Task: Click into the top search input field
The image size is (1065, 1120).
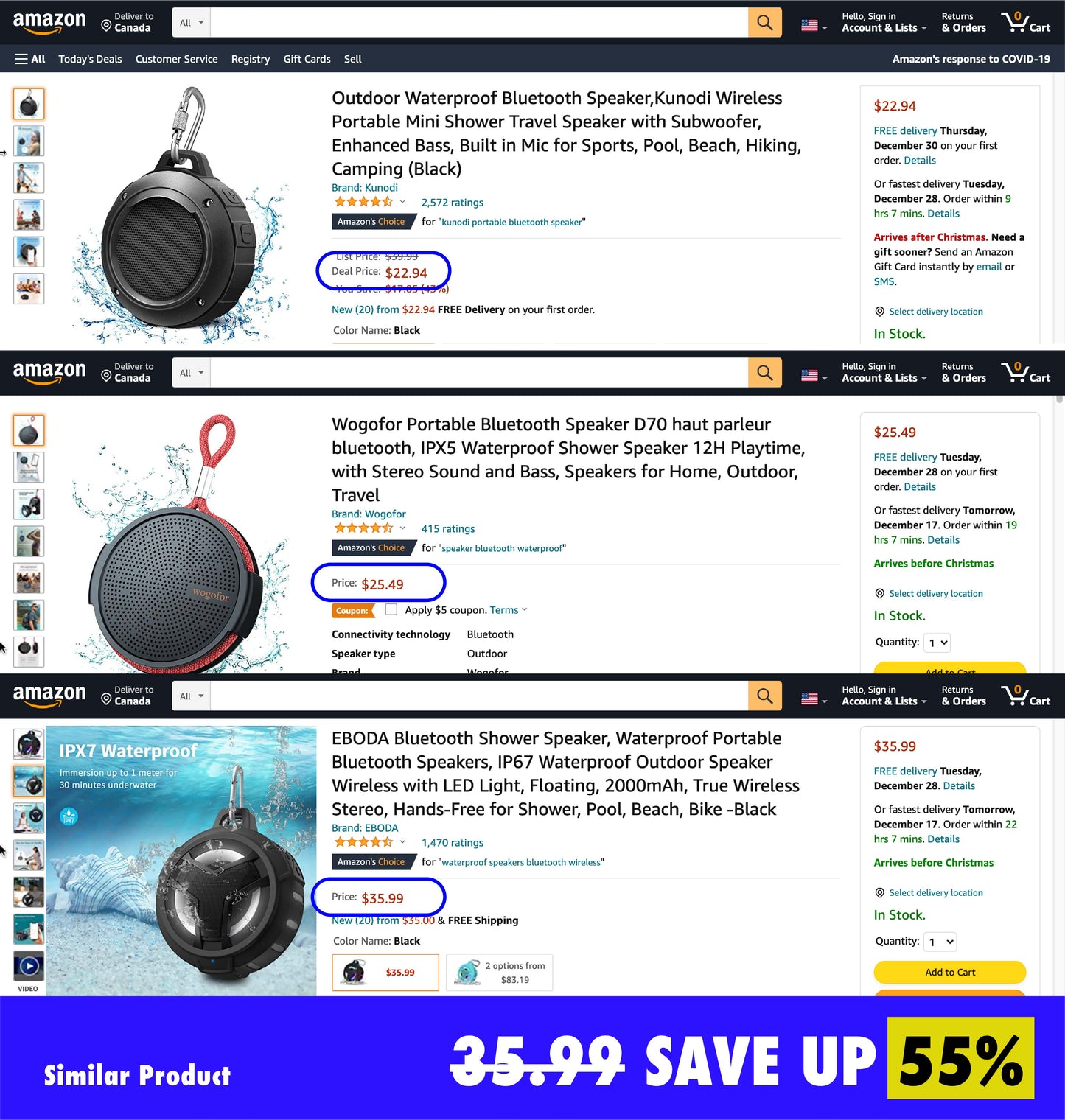Action: tap(479, 23)
